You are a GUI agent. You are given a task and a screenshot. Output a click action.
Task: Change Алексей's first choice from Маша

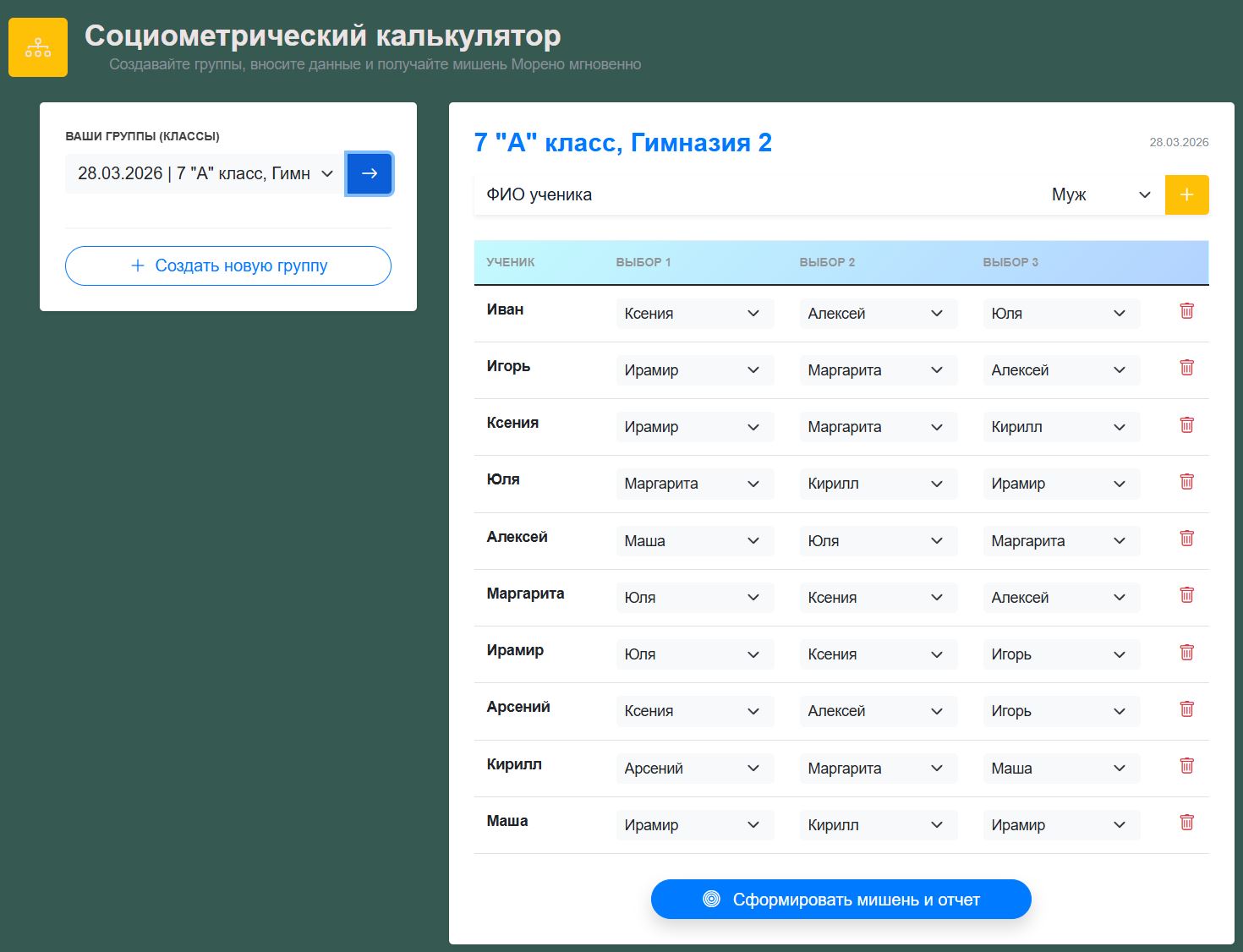point(694,540)
